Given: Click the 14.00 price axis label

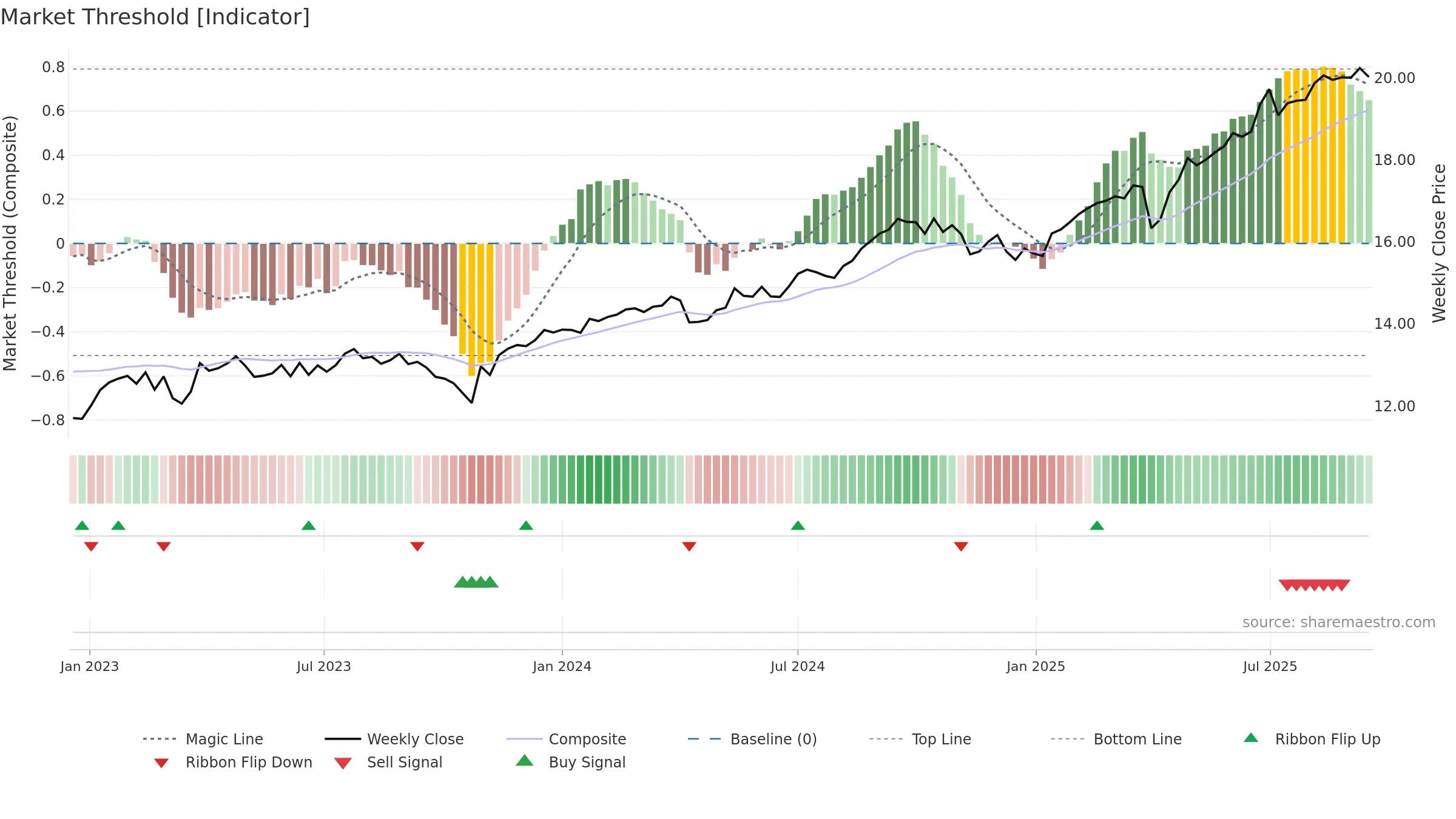Looking at the screenshot, I should 1395,324.
